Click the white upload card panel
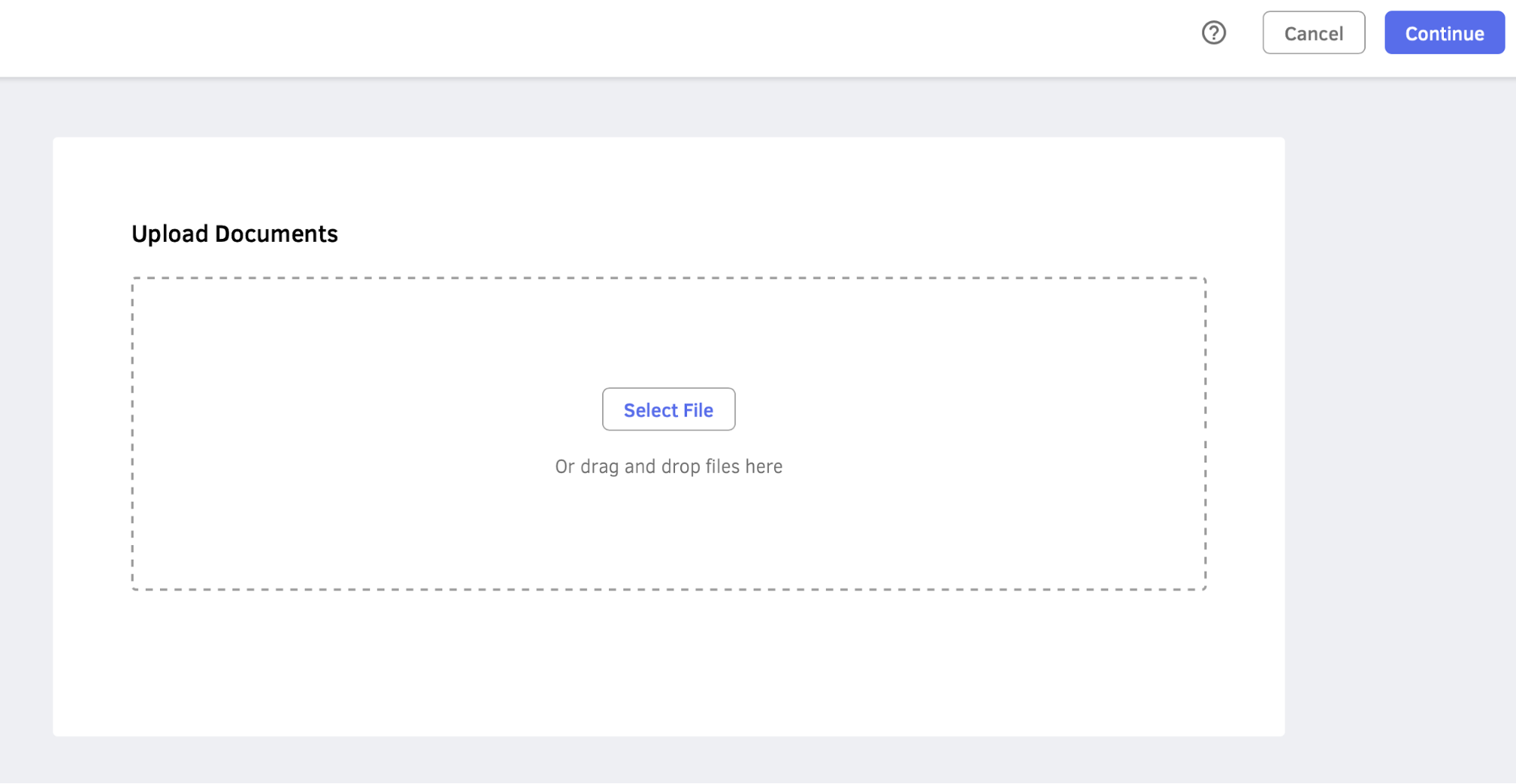1516x784 pixels. tap(668, 667)
